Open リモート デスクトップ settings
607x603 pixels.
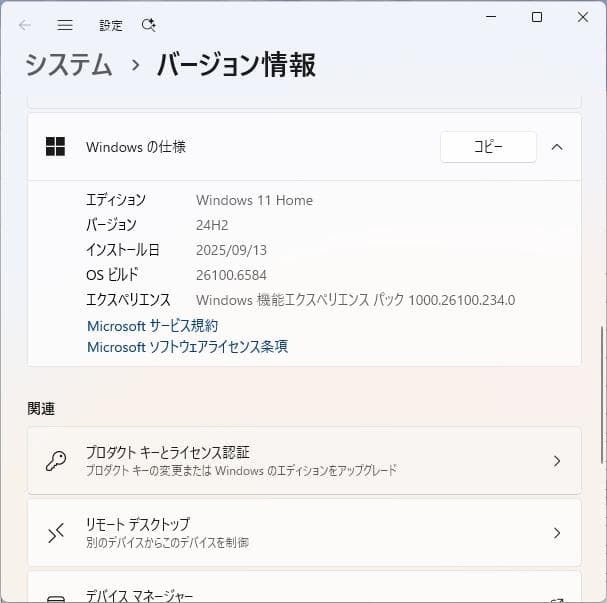[x=304, y=533]
